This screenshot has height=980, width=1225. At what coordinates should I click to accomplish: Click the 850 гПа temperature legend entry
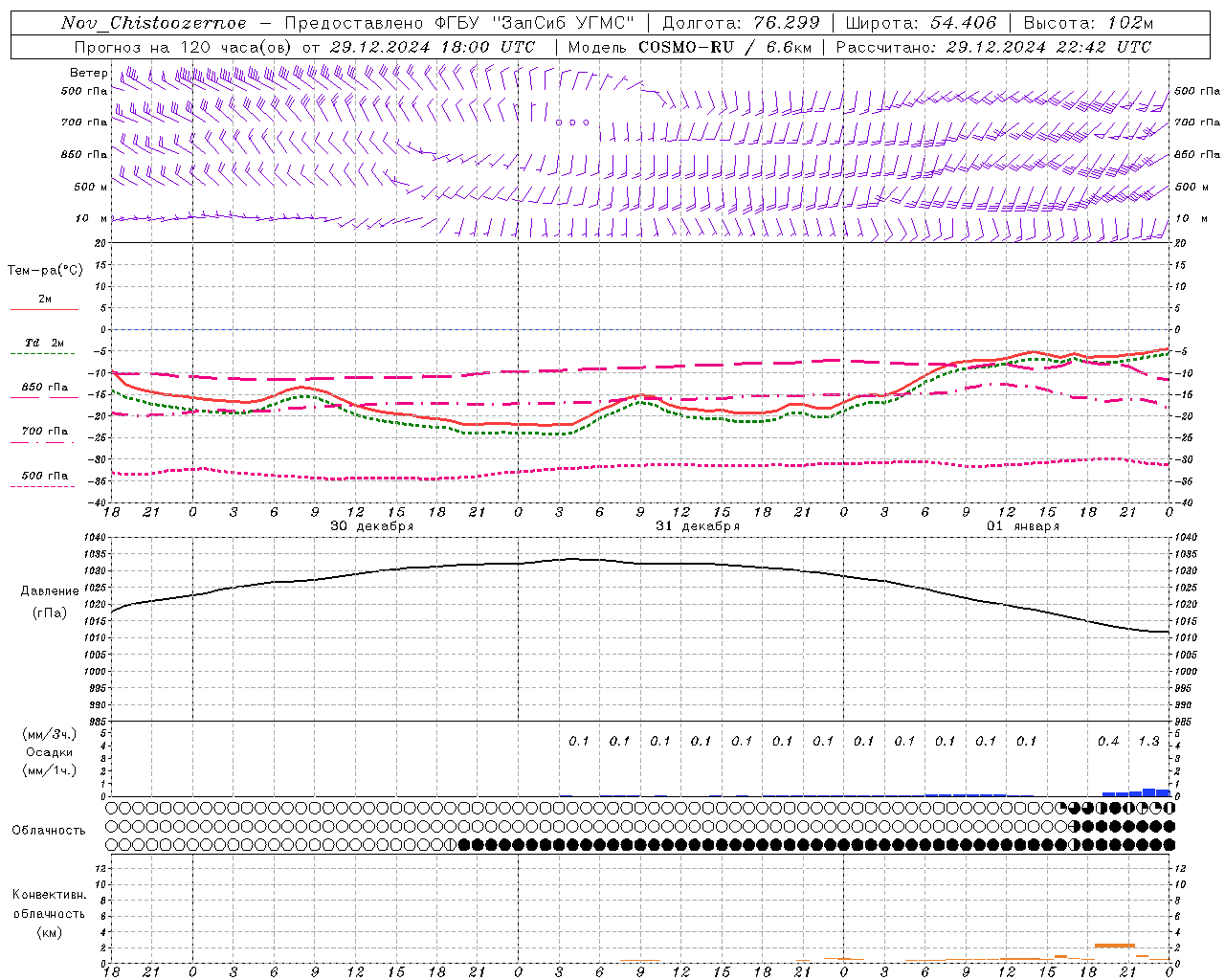point(45,390)
